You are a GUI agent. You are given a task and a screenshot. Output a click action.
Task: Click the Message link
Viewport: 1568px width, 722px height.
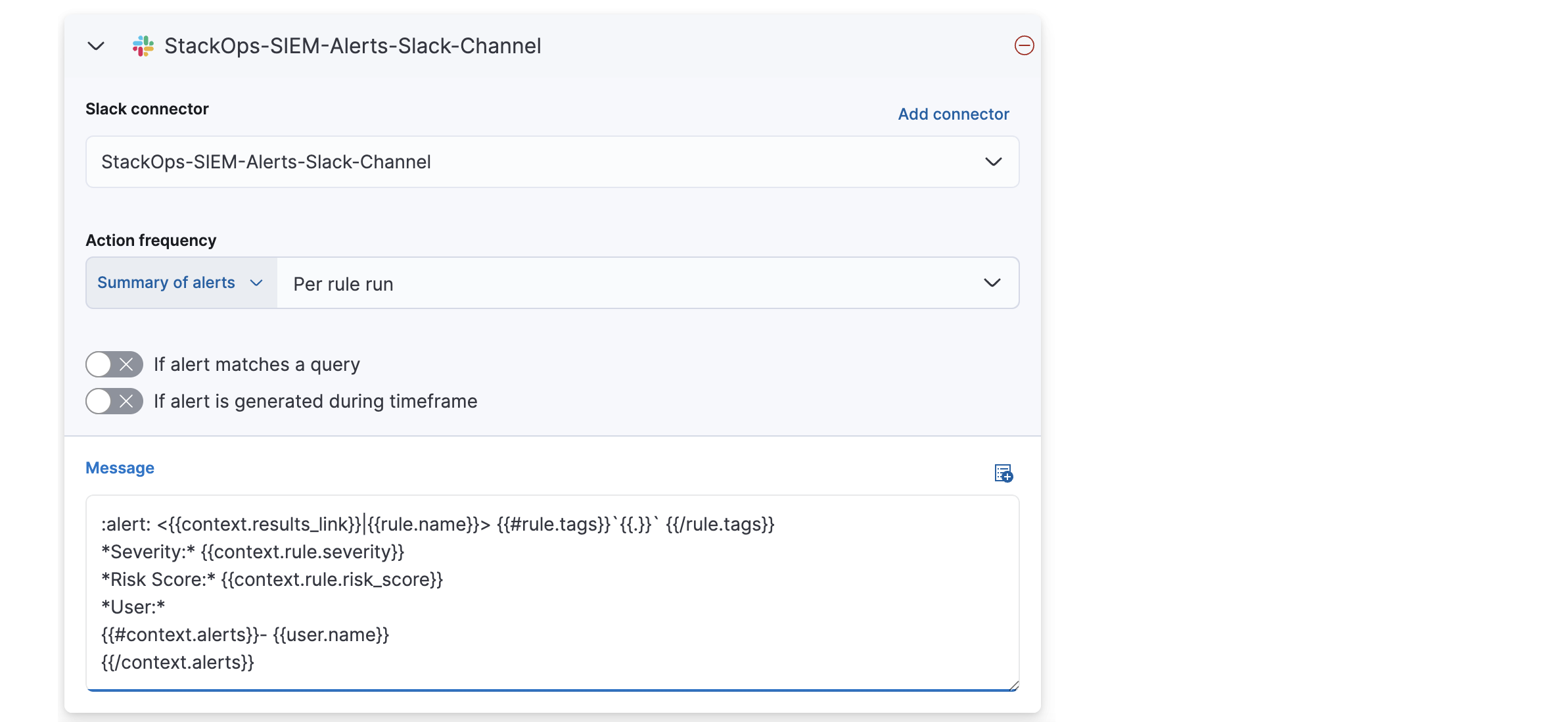click(120, 468)
